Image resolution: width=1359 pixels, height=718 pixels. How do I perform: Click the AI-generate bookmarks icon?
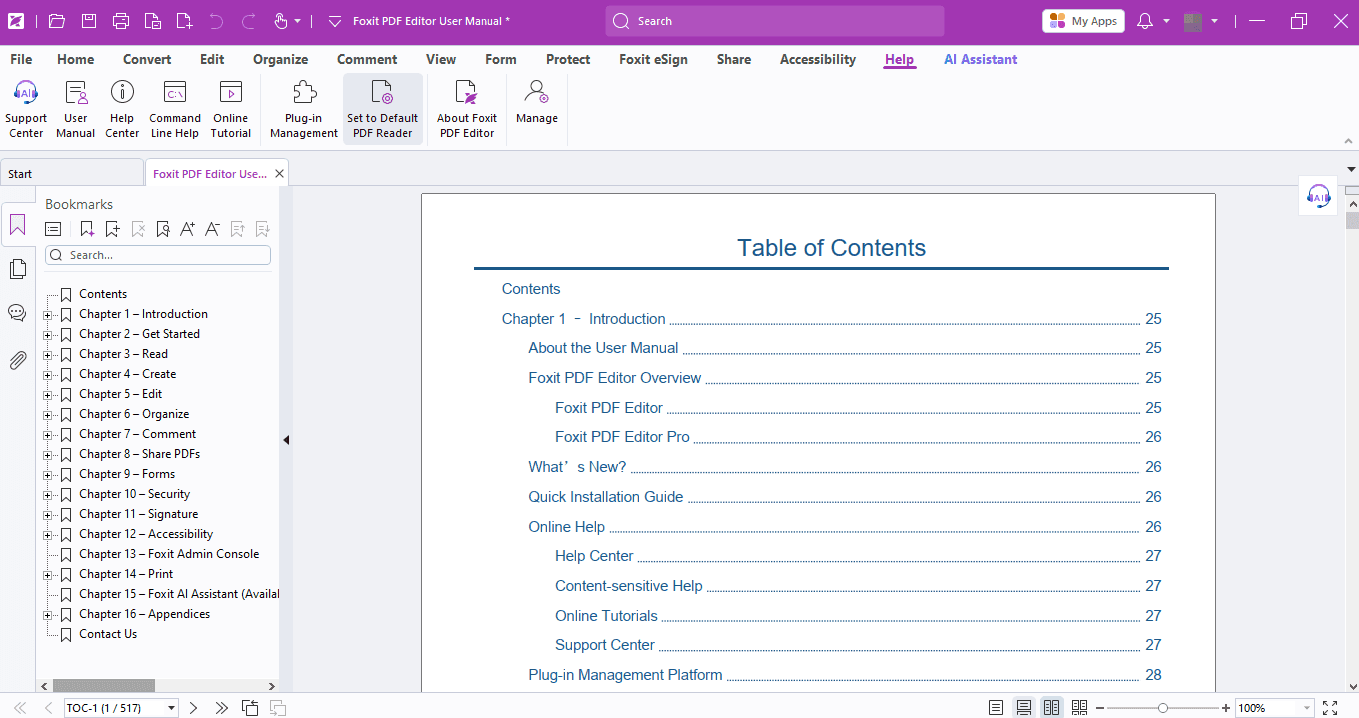[x=87, y=229]
